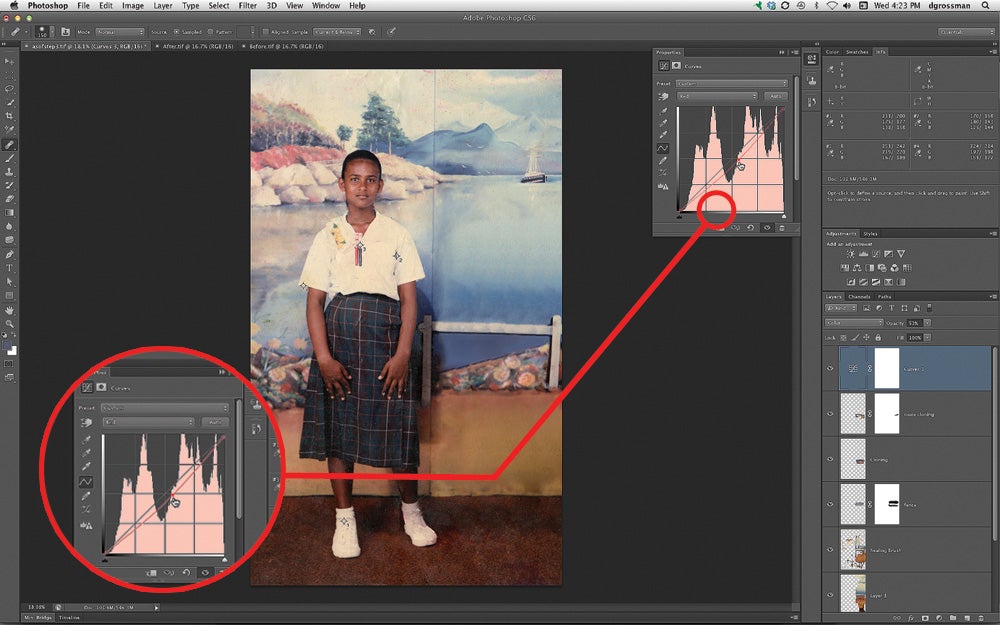Select the Horizontal Type tool
The width and height of the screenshot is (1000, 625).
(9, 268)
